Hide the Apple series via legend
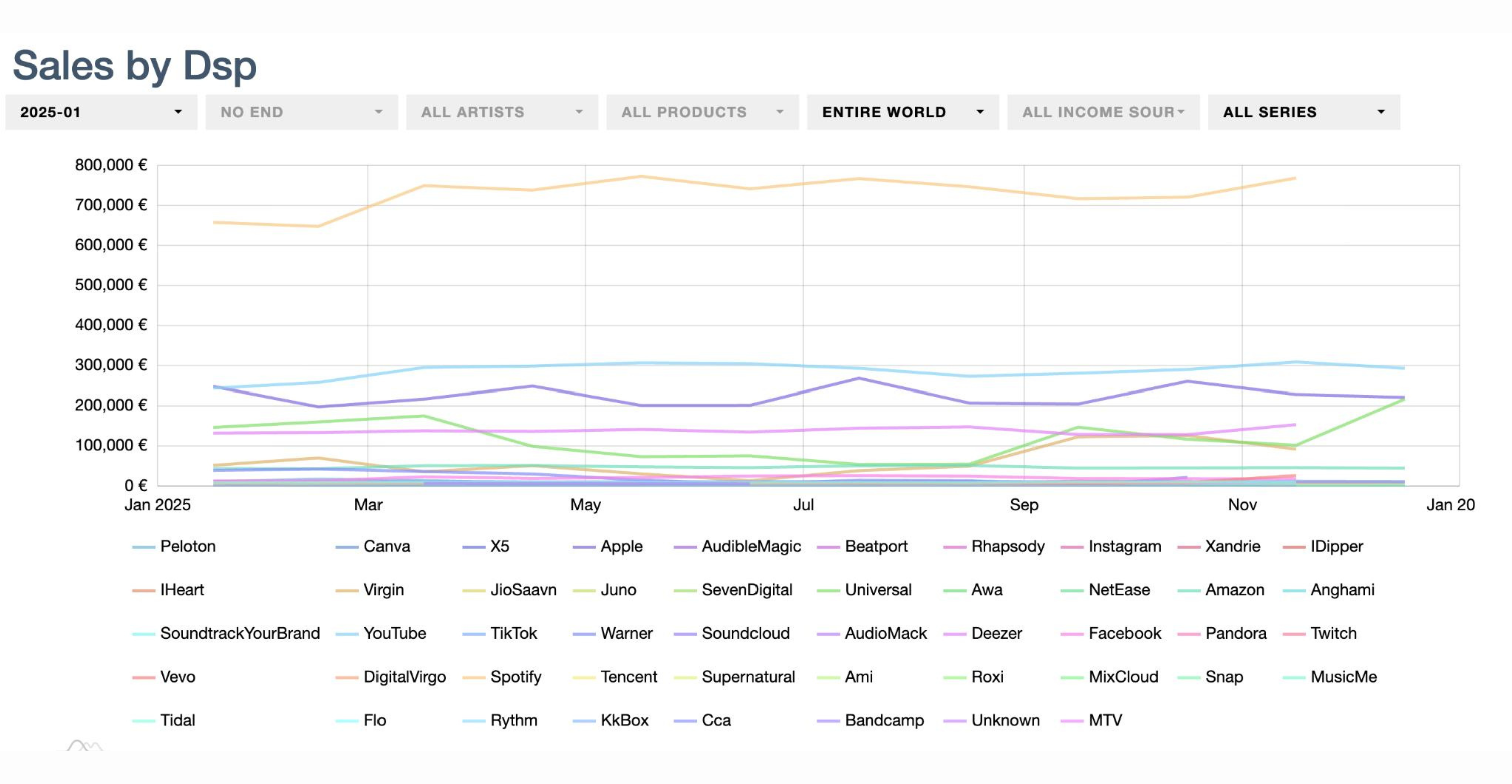The height and width of the screenshot is (784, 1512). click(621, 546)
